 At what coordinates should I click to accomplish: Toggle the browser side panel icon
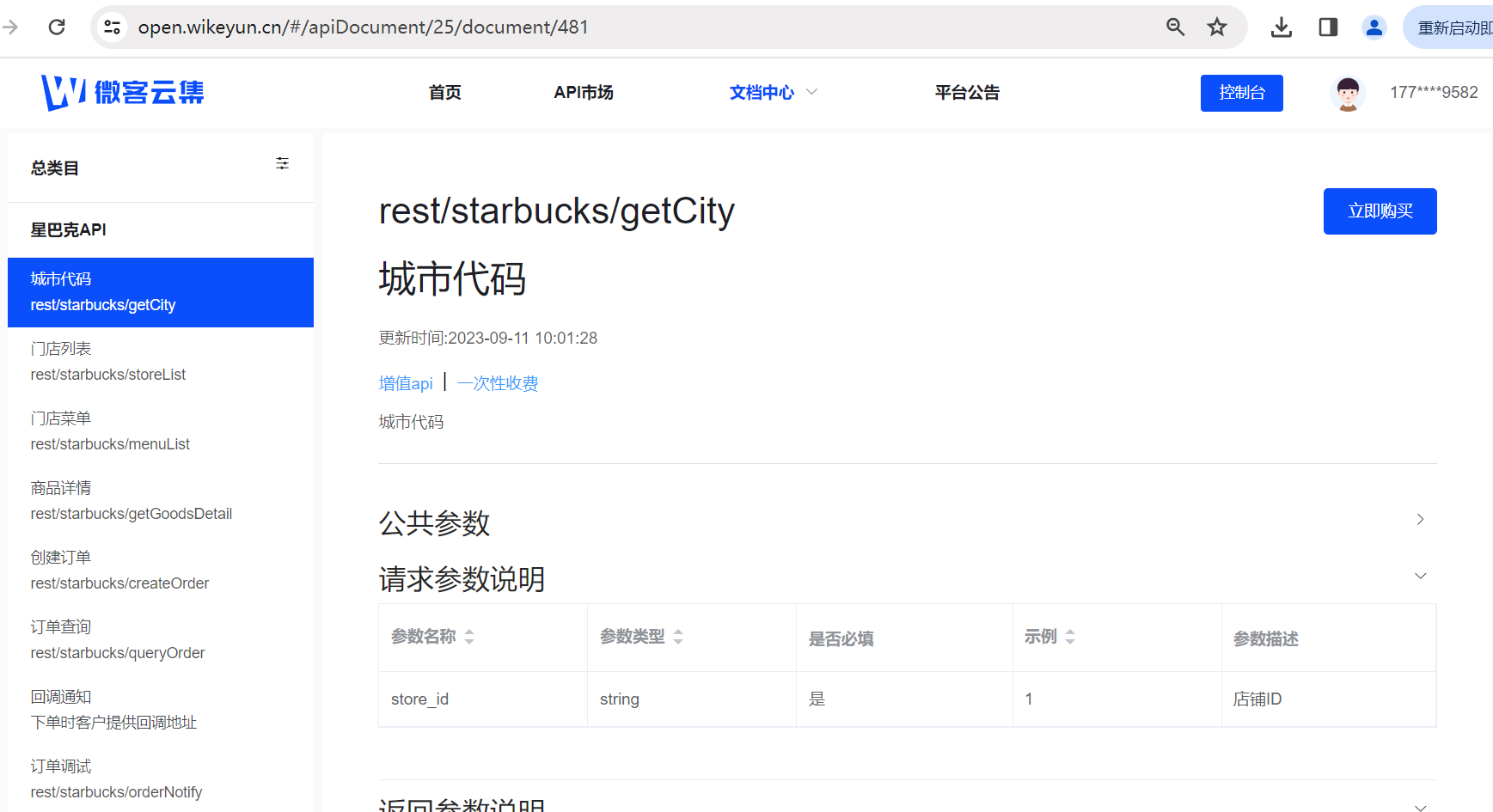pos(1328,27)
